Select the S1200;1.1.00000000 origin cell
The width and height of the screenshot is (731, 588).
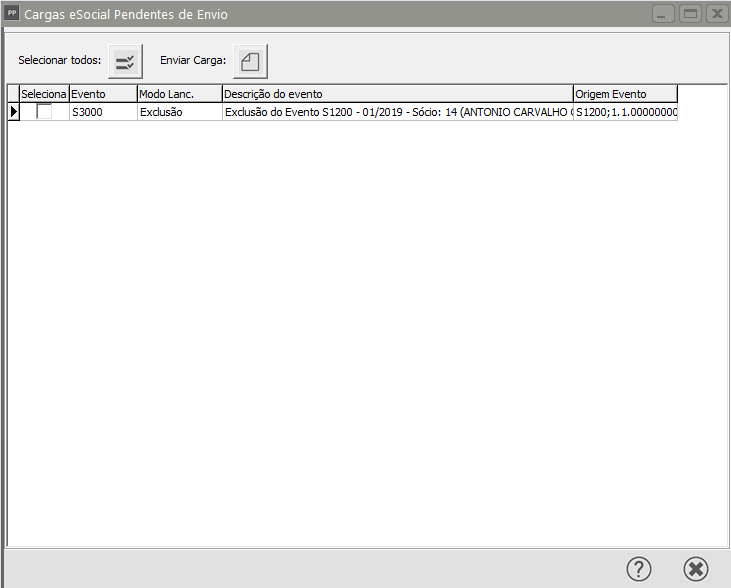point(625,113)
